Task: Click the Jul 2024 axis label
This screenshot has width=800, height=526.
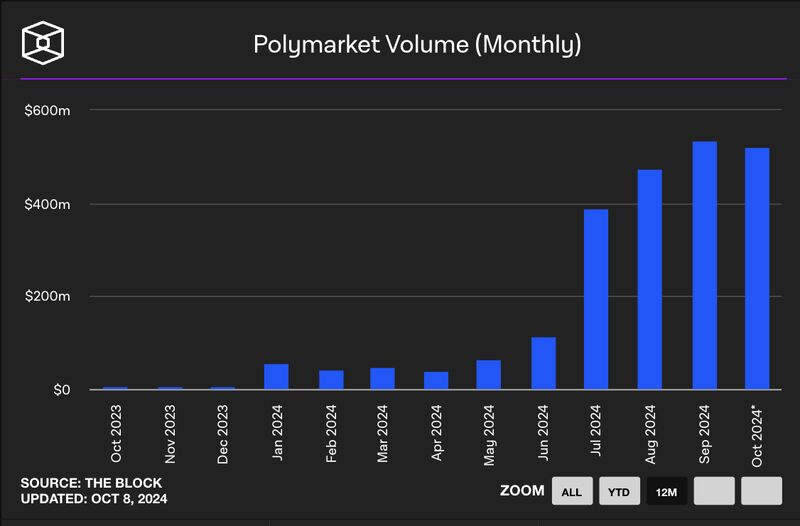Action: [x=596, y=430]
